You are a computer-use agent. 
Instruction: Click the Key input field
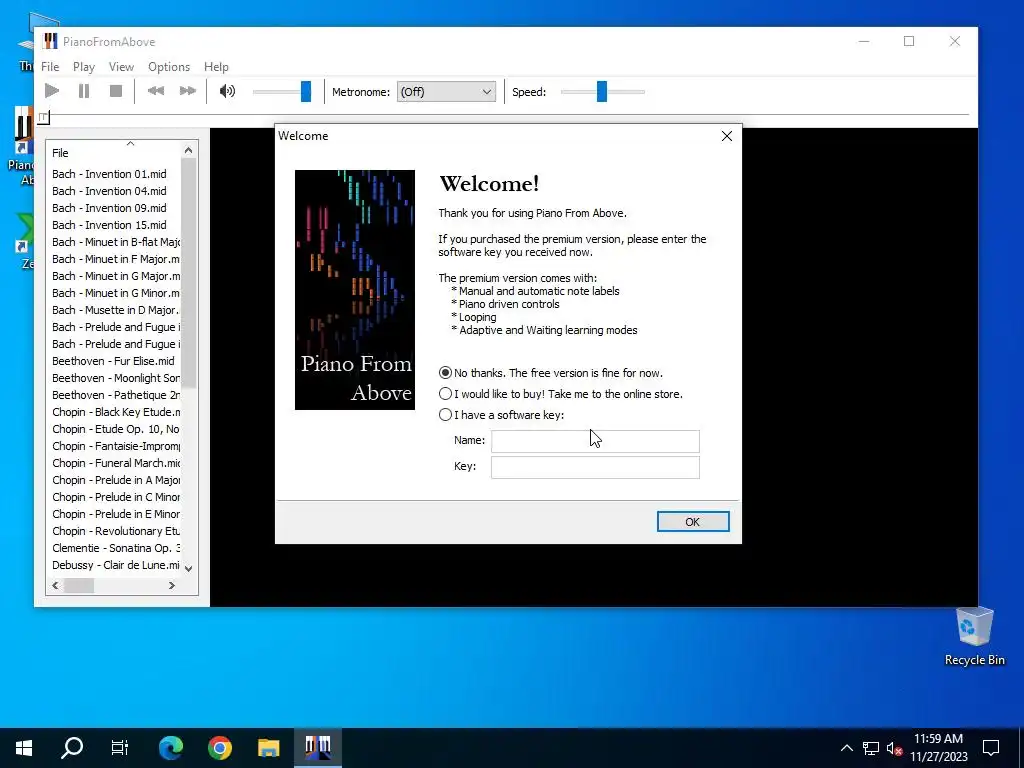click(595, 468)
